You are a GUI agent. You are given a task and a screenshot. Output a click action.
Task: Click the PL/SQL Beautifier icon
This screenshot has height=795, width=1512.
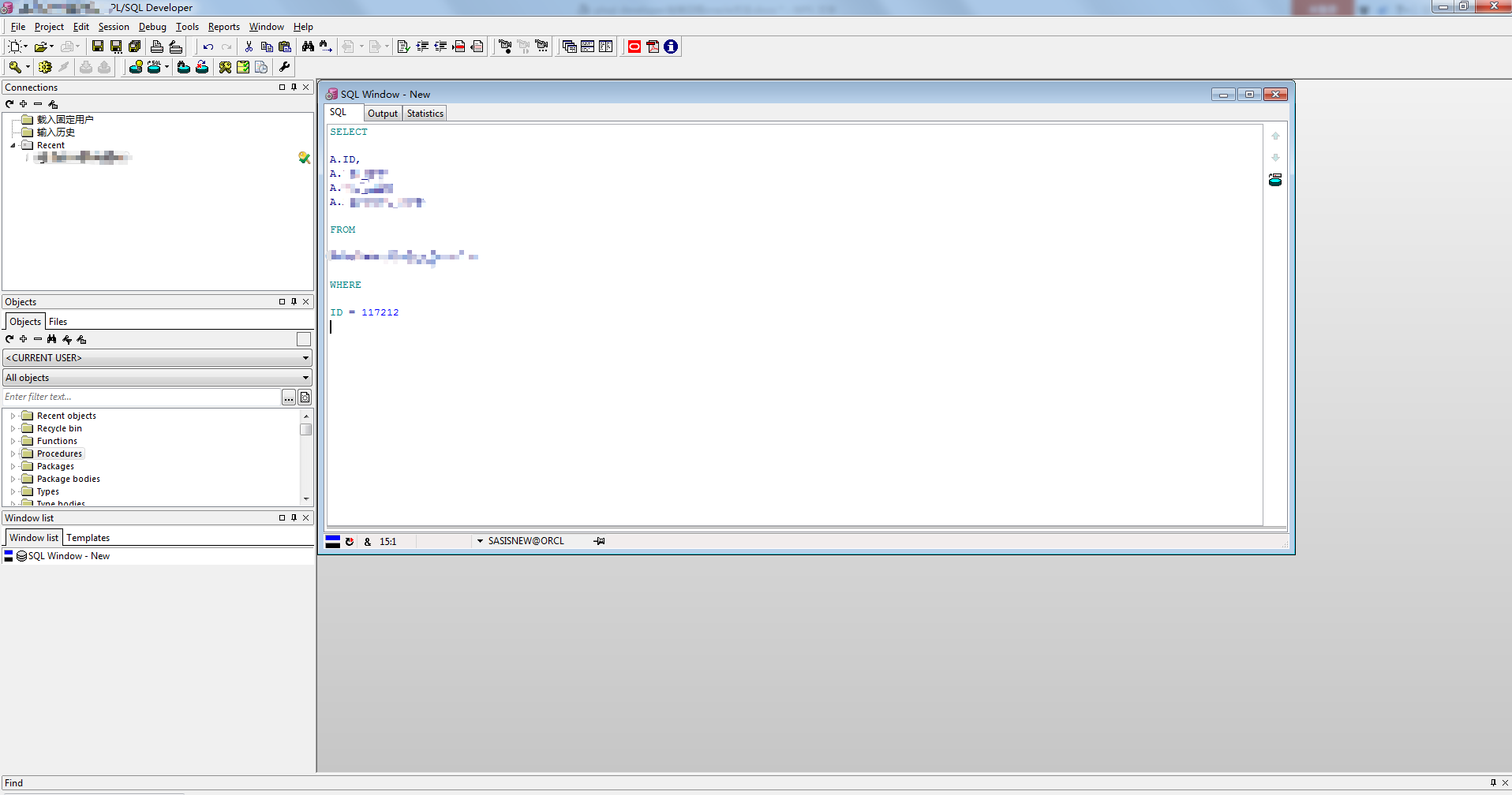403,47
